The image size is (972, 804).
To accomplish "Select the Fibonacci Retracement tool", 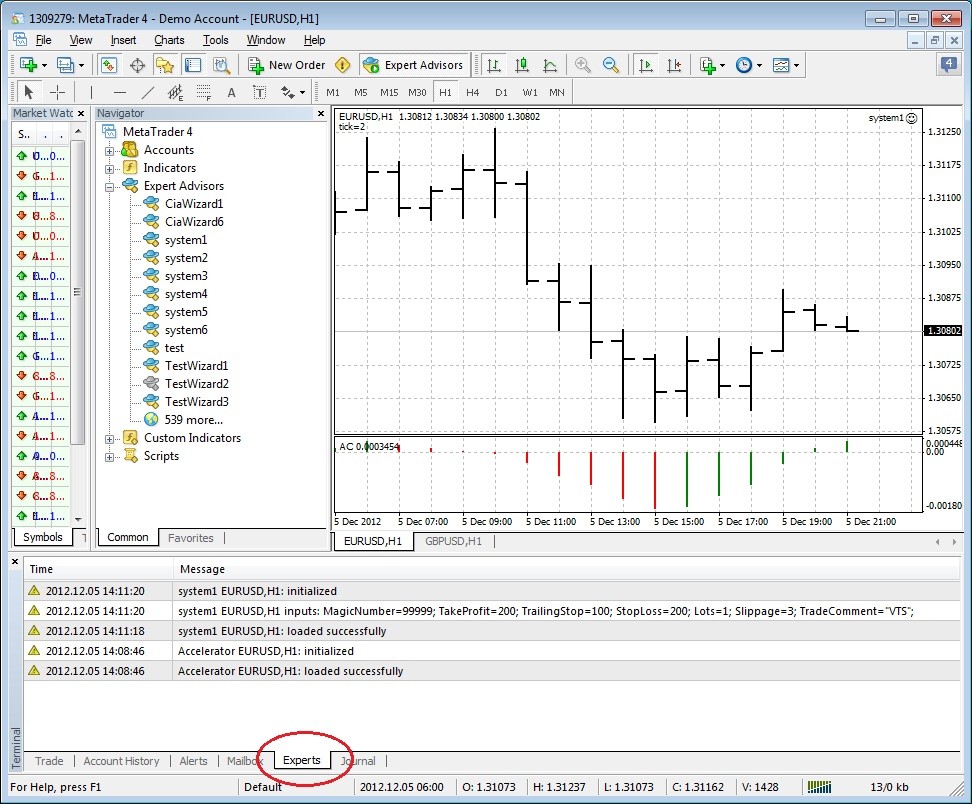I will coord(204,92).
